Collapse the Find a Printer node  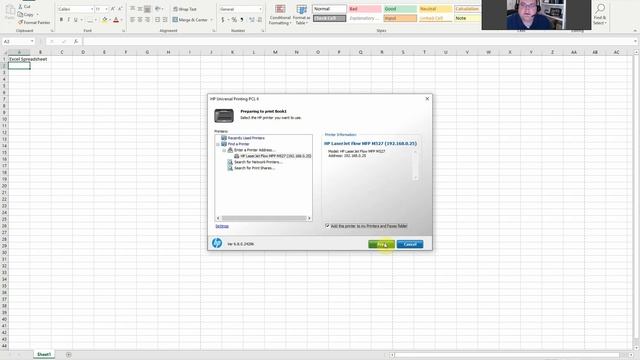218,144
